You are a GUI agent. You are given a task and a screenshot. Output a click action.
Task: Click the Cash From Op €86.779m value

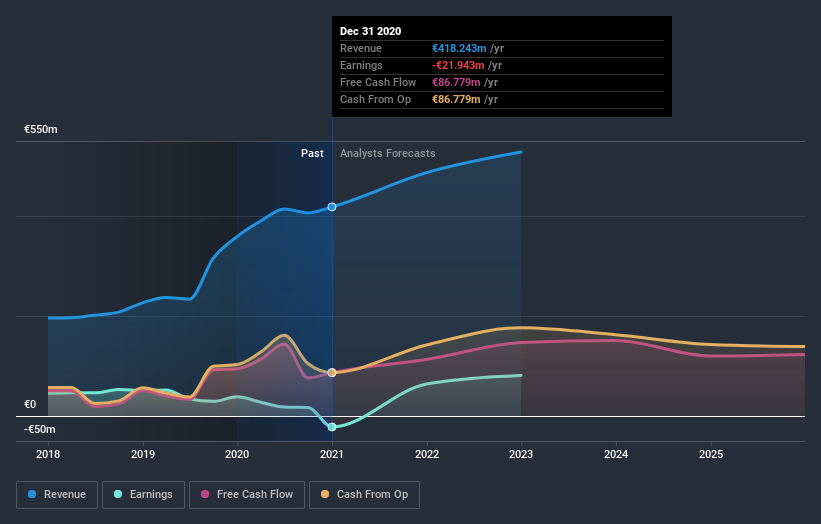point(456,99)
